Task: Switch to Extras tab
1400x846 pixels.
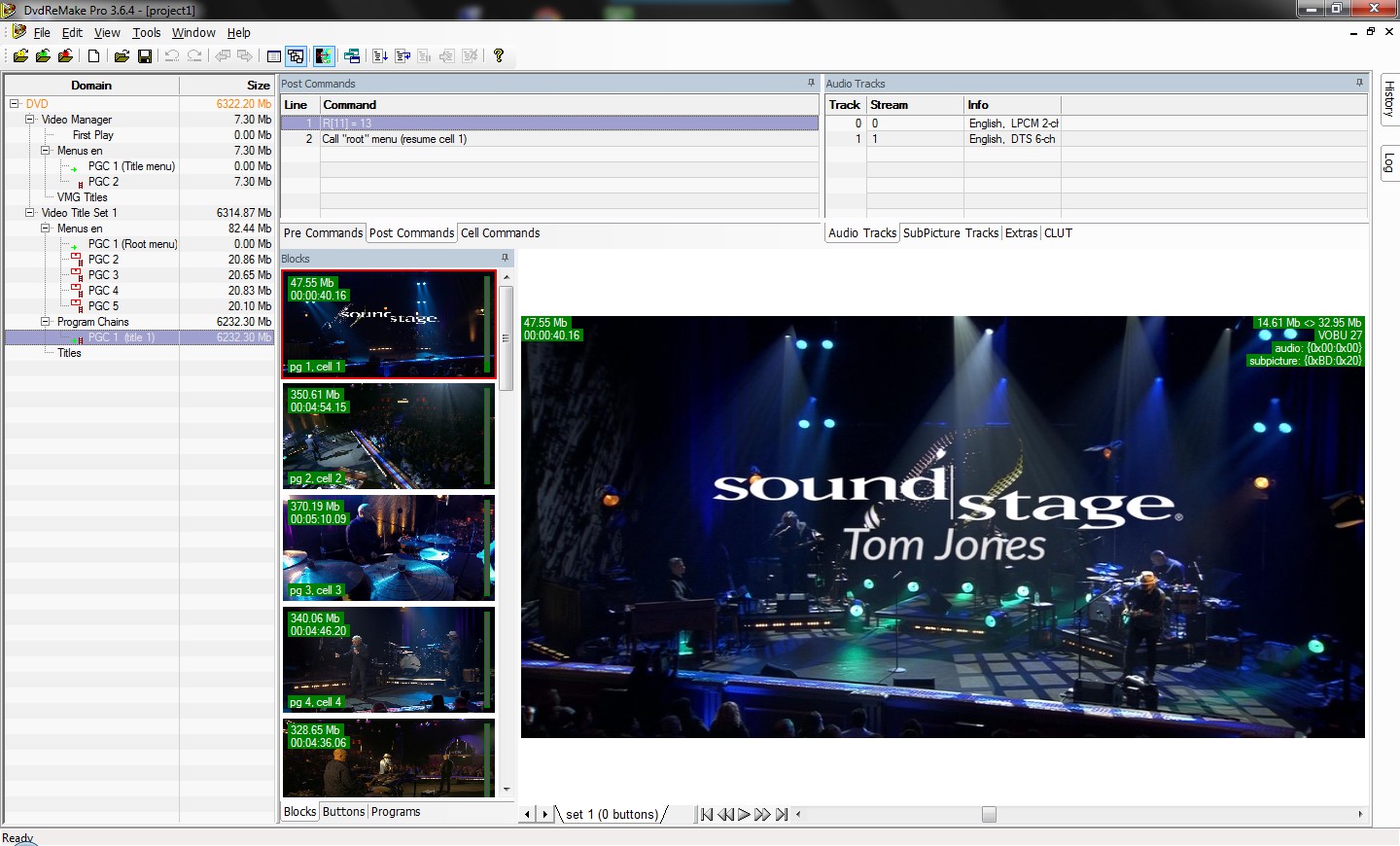Action: (1021, 233)
